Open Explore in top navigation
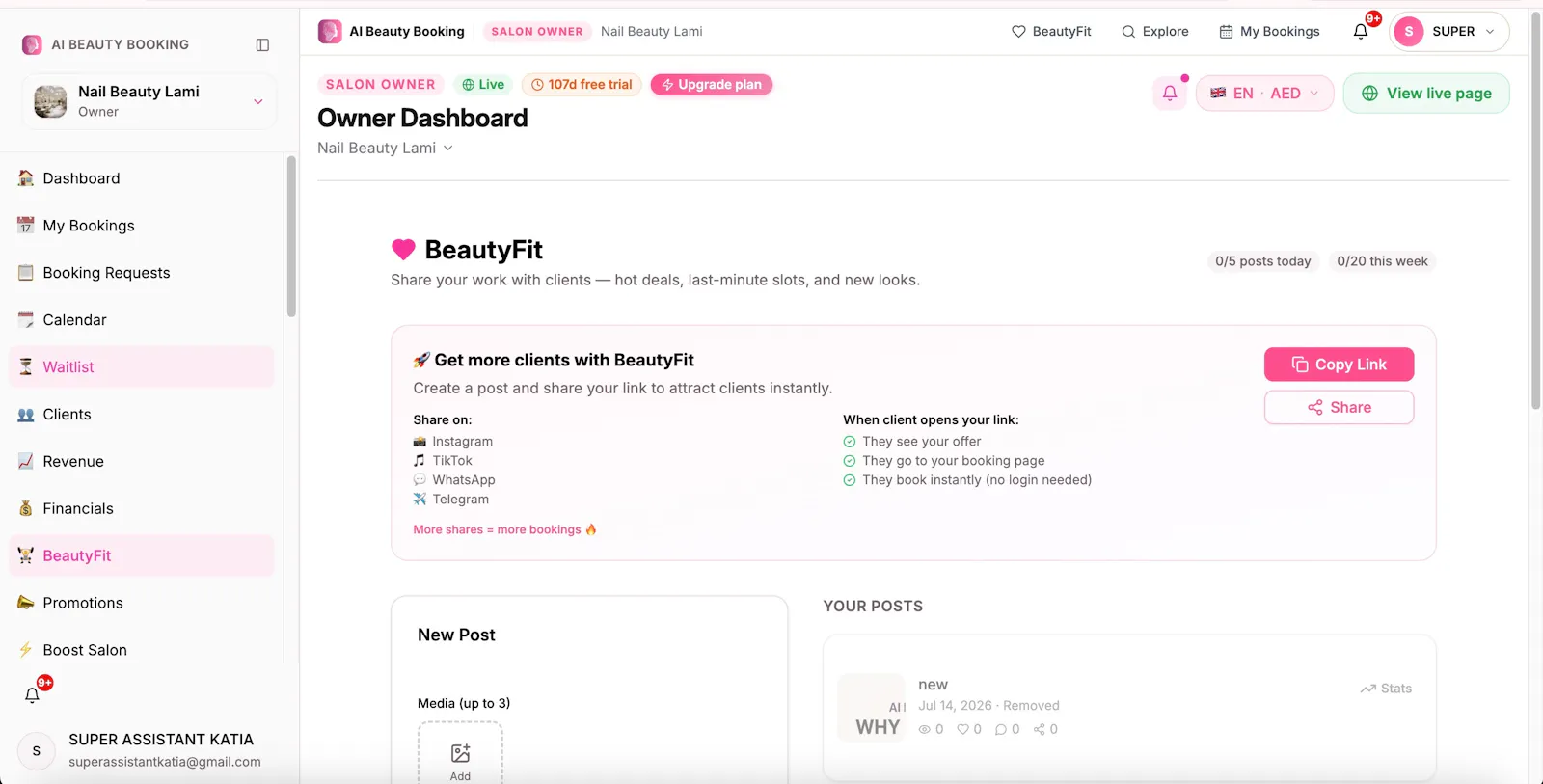1543x784 pixels. tap(1155, 32)
